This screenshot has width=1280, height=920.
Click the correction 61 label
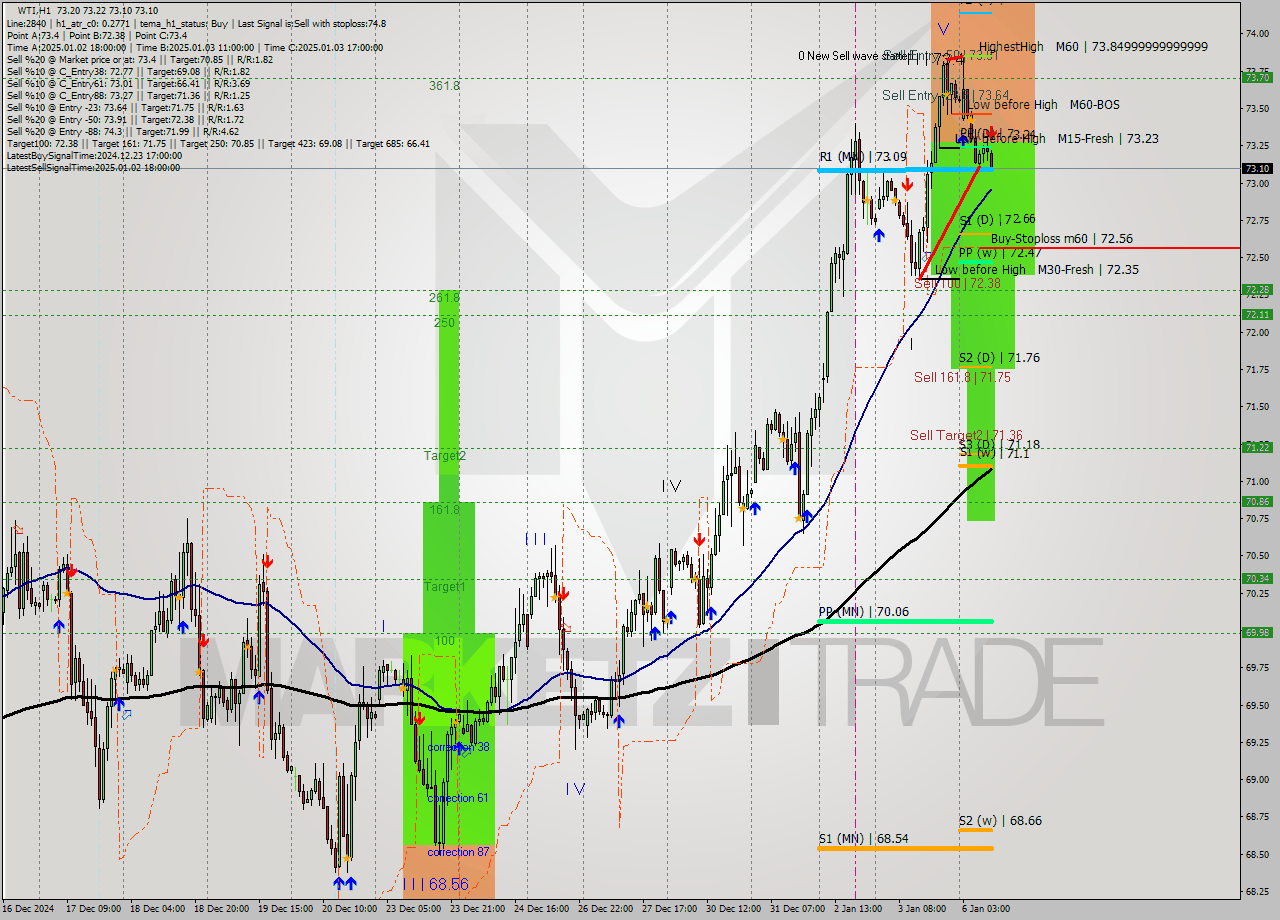(457, 798)
